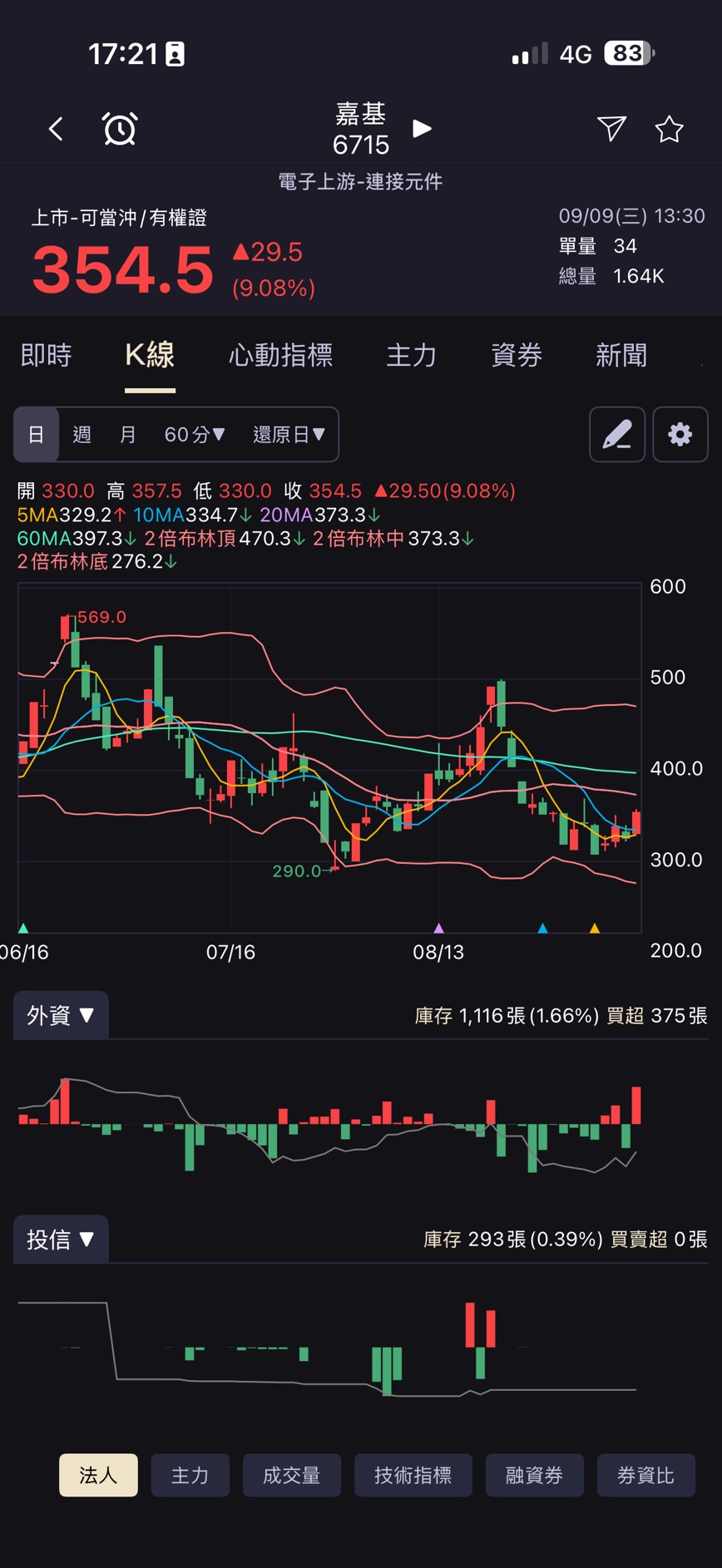Tap 庫存 293張 investment trust text

pyautogui.click(x=513, y=1239)
